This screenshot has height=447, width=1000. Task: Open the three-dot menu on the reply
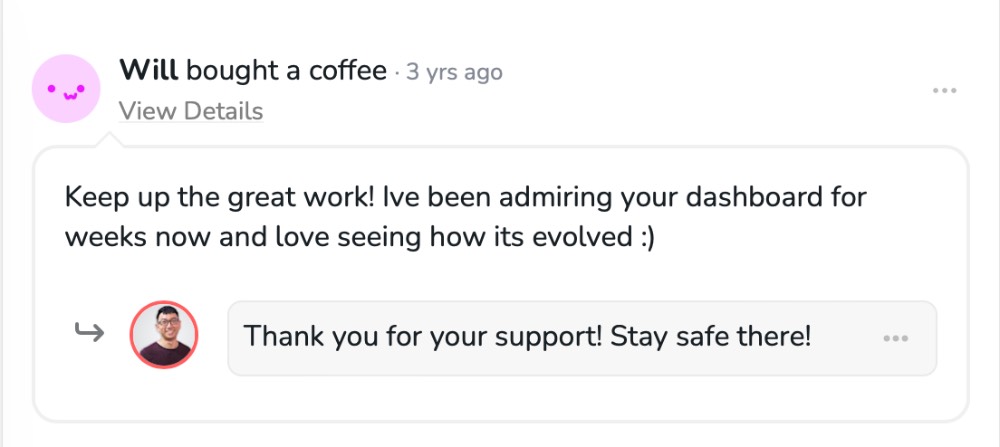(x=895, y=338)
